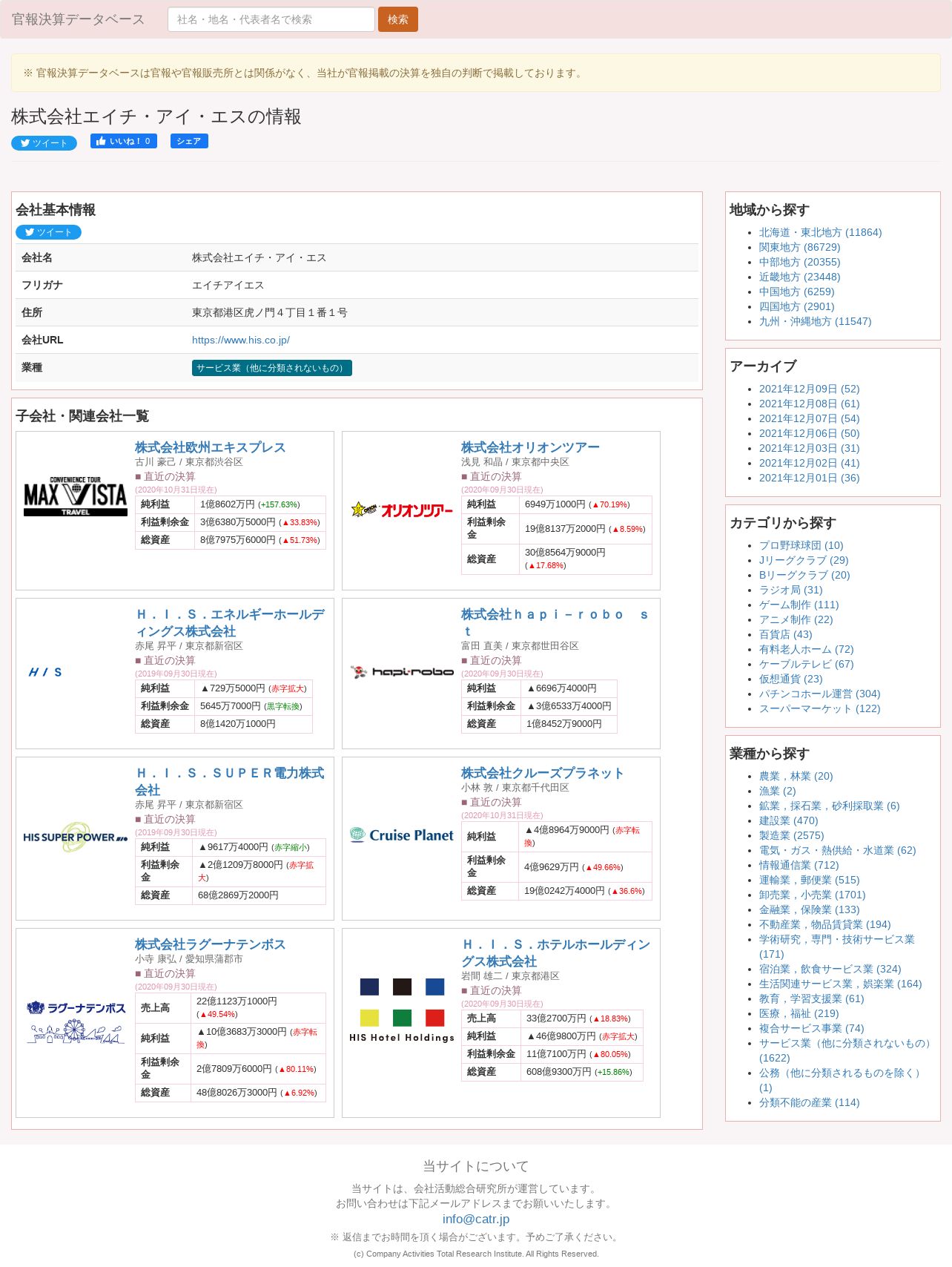Tweet the page via top ツイート button
This screenshot has width=952, height=1267.
tap(44, 143)
